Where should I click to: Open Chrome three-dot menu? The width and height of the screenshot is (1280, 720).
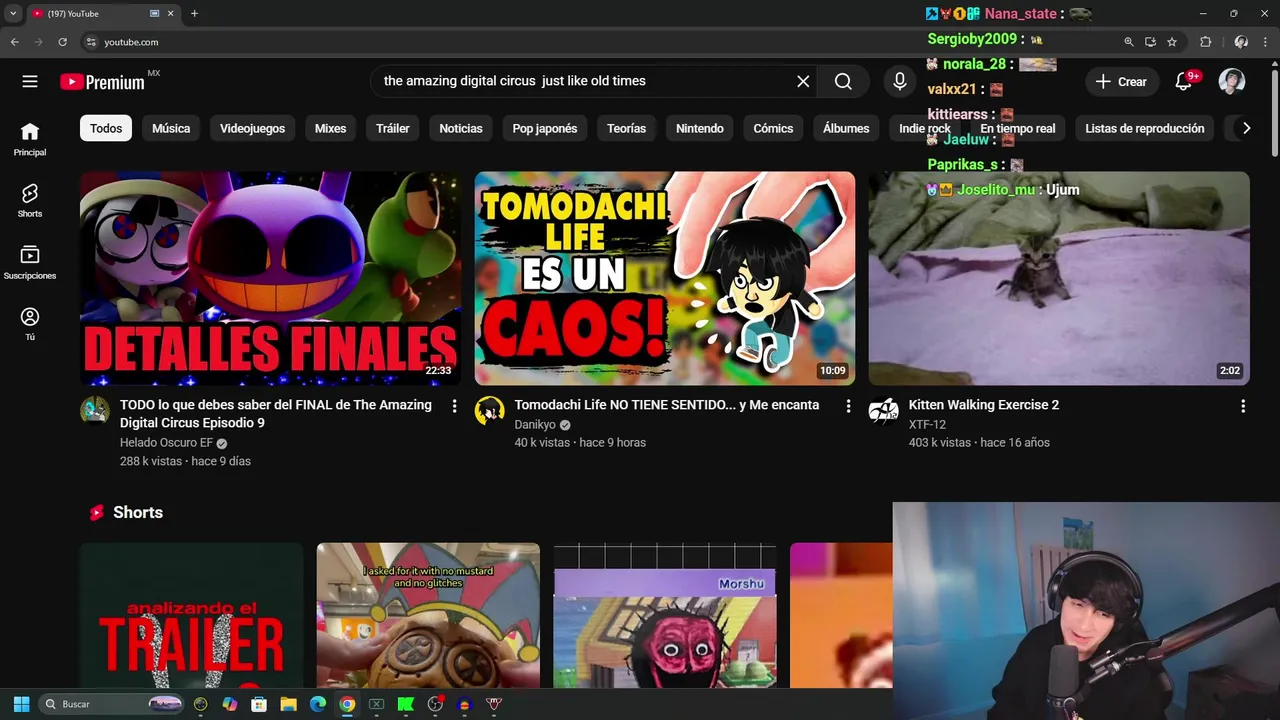[1266, 42]
